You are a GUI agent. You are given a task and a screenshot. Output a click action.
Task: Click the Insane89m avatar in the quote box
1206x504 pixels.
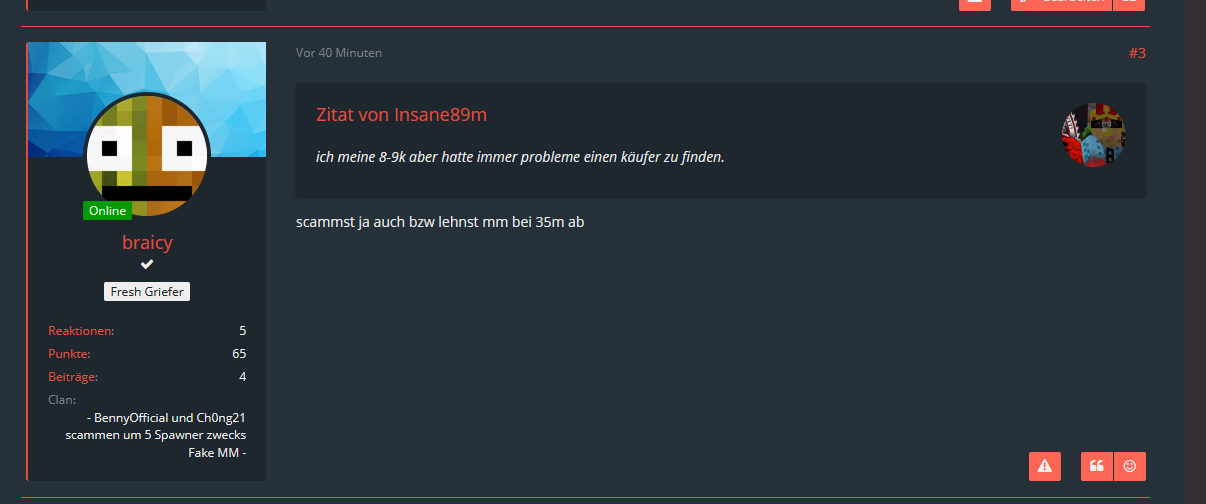[x=1093, y=135]
